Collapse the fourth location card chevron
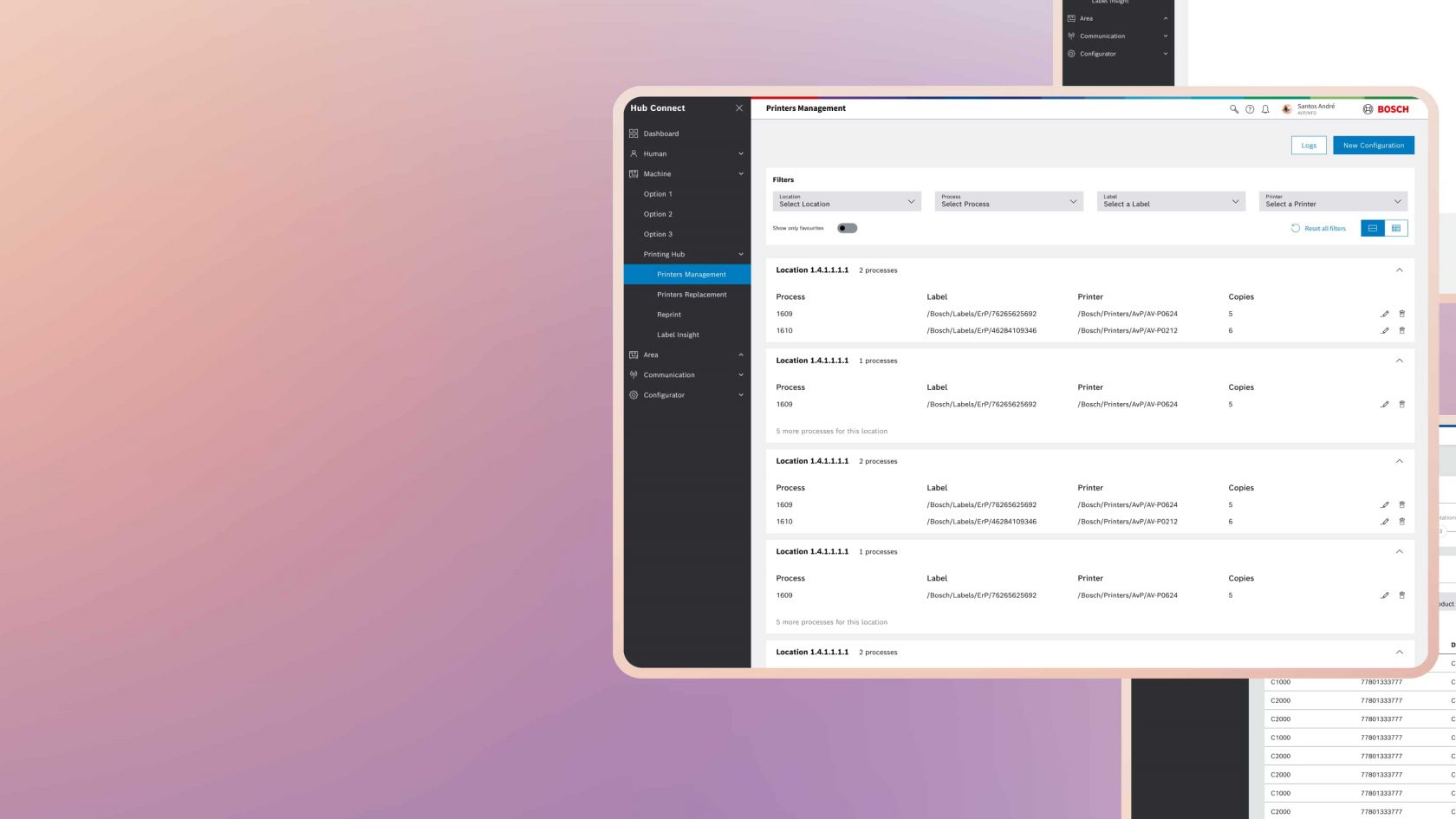 click(1400, 551)
